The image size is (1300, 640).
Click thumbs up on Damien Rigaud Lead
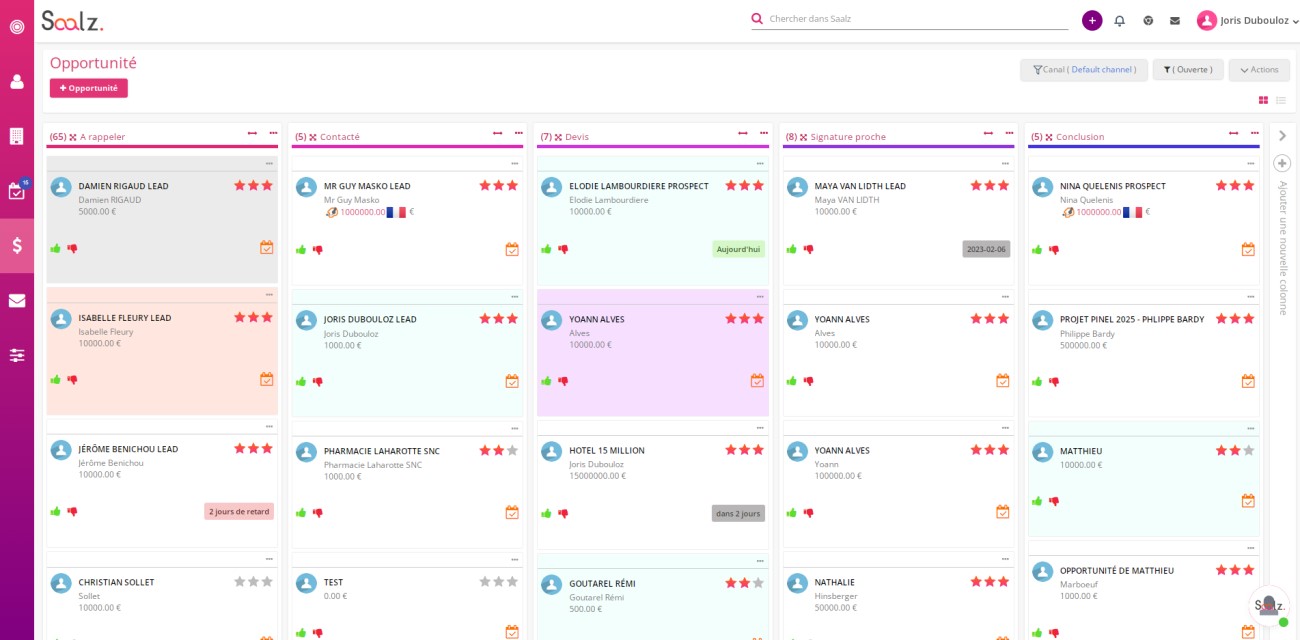click(56, 248)
